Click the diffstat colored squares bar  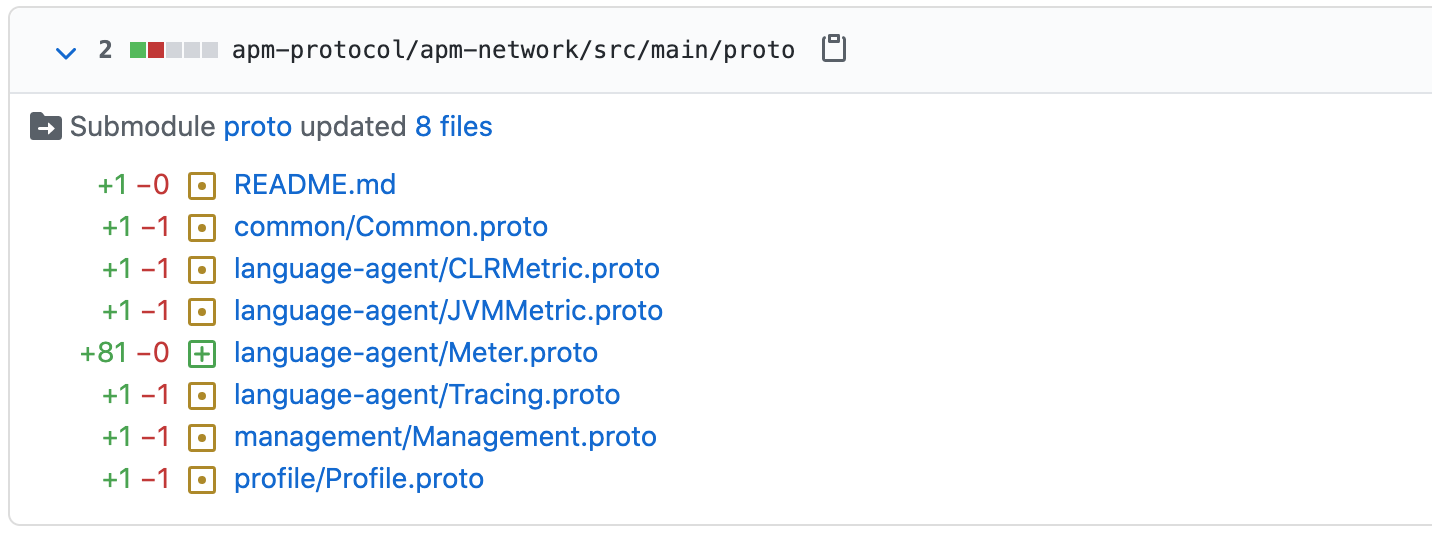(174, 50)
